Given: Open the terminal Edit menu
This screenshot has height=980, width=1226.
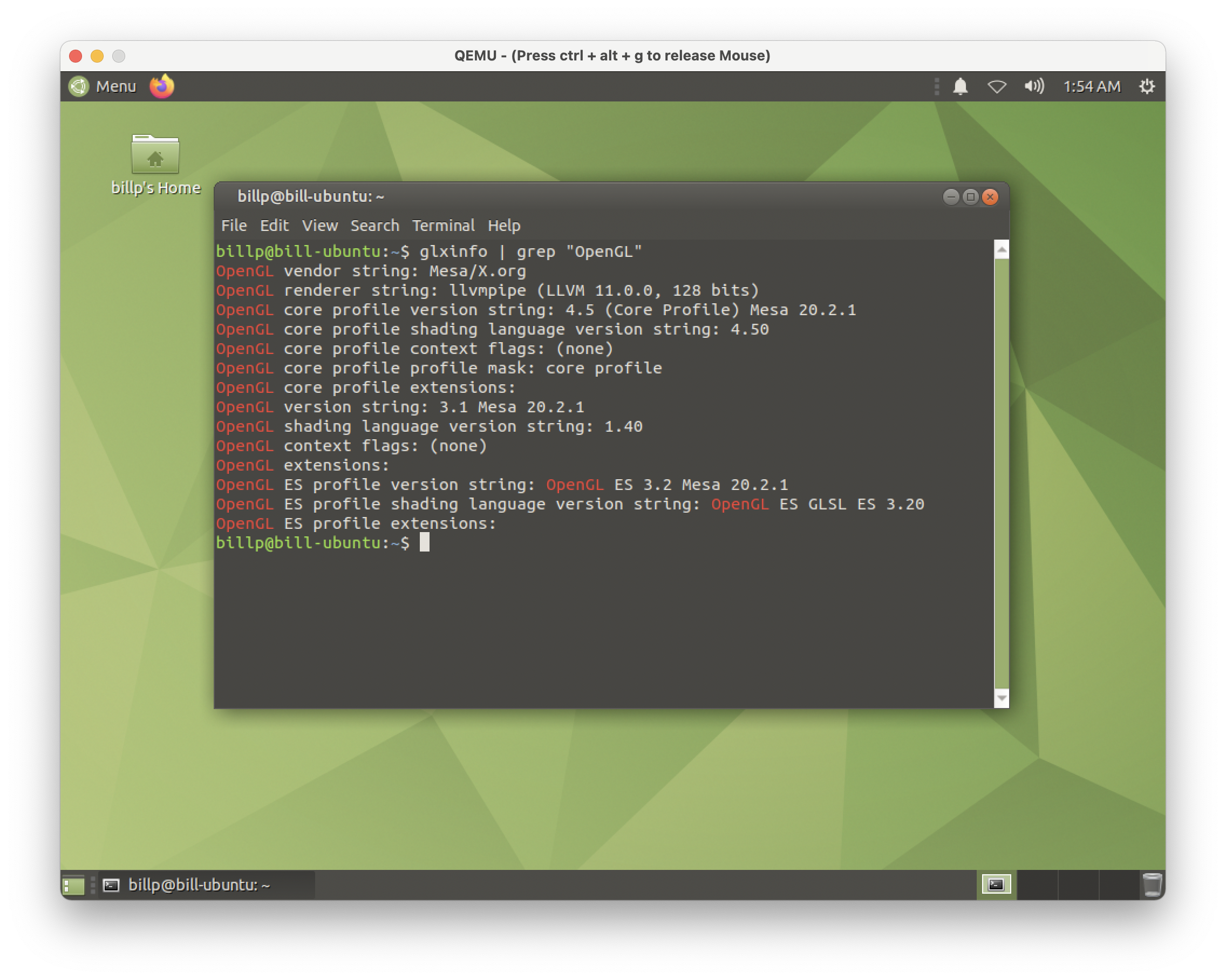Looking at the screenshot, I should [274, 226].
